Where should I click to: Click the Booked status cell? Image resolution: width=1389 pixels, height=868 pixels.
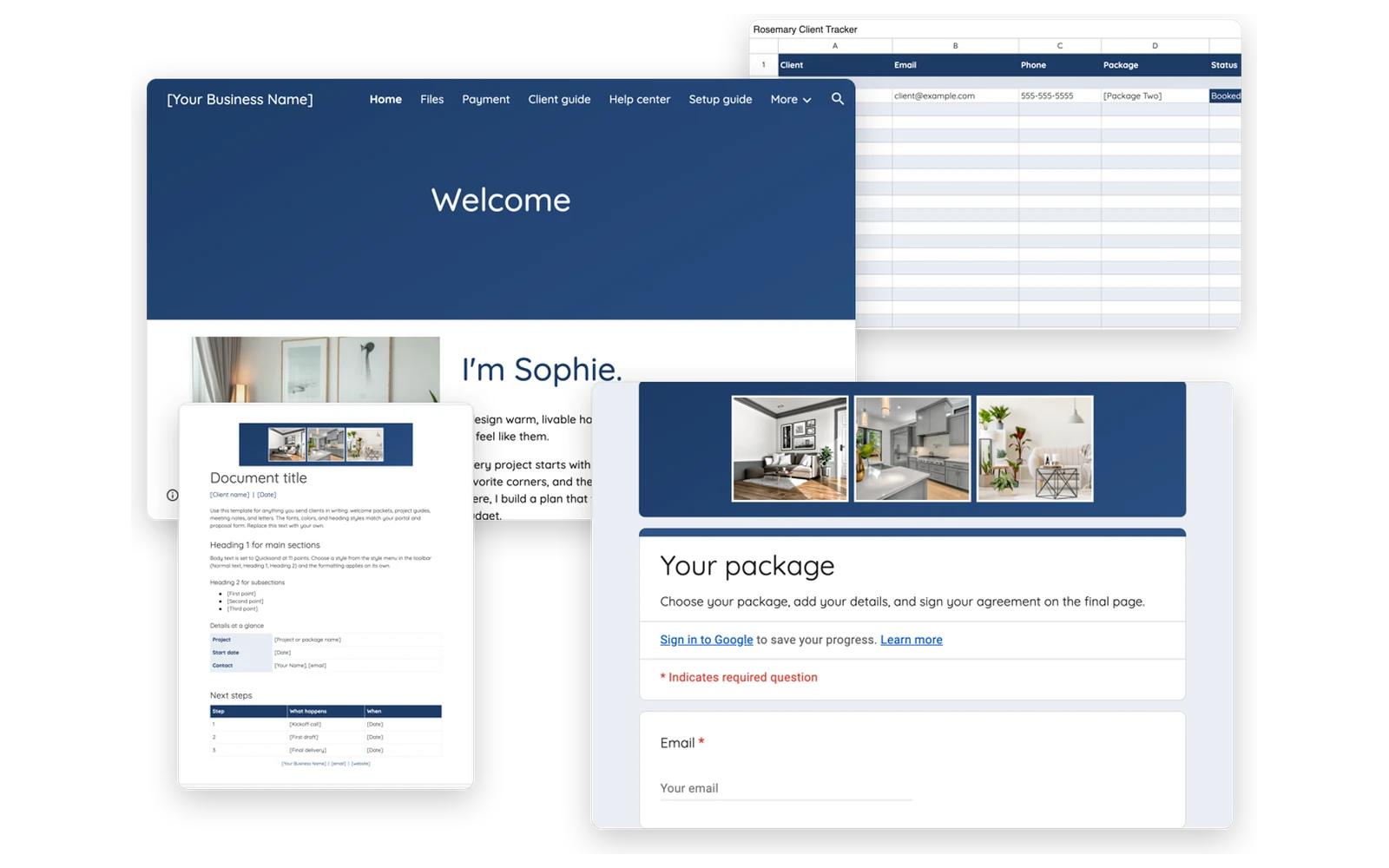tap(1225, 95)
